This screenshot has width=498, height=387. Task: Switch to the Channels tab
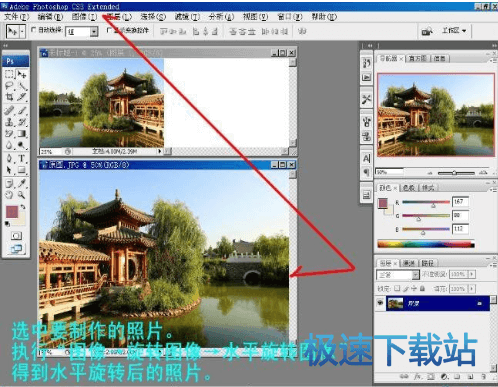[x=409, y=263]
